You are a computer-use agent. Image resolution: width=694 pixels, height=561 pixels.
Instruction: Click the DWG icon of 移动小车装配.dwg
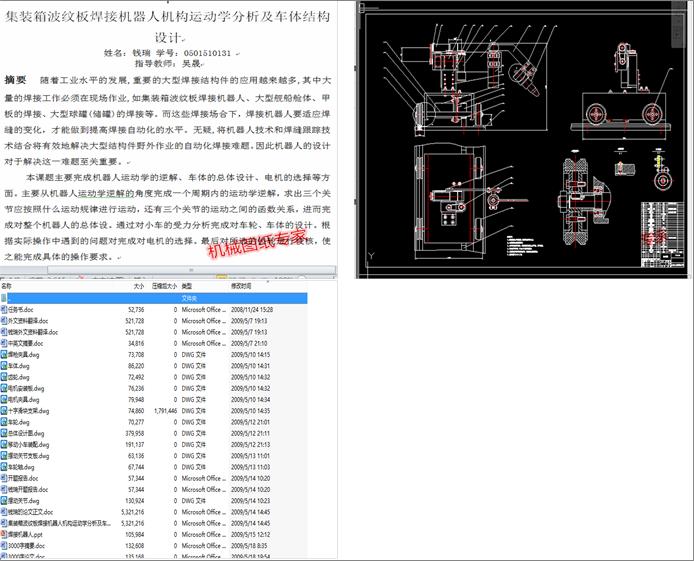click(4, 445)
